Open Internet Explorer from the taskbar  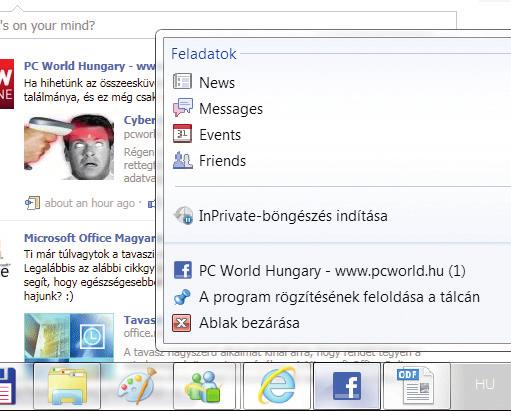(x=277, y=386)
